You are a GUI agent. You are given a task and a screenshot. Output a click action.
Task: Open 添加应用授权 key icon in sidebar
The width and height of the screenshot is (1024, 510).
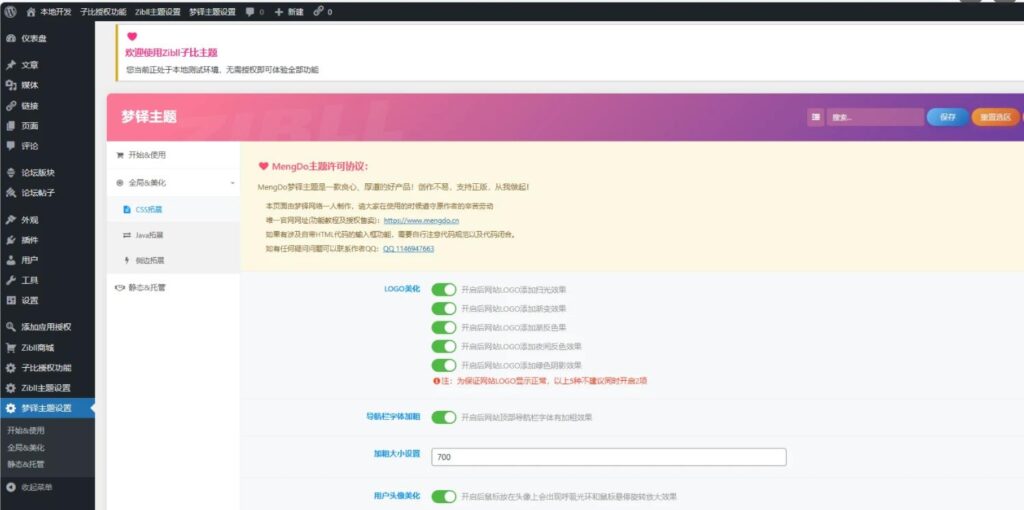tap(10, 327)
